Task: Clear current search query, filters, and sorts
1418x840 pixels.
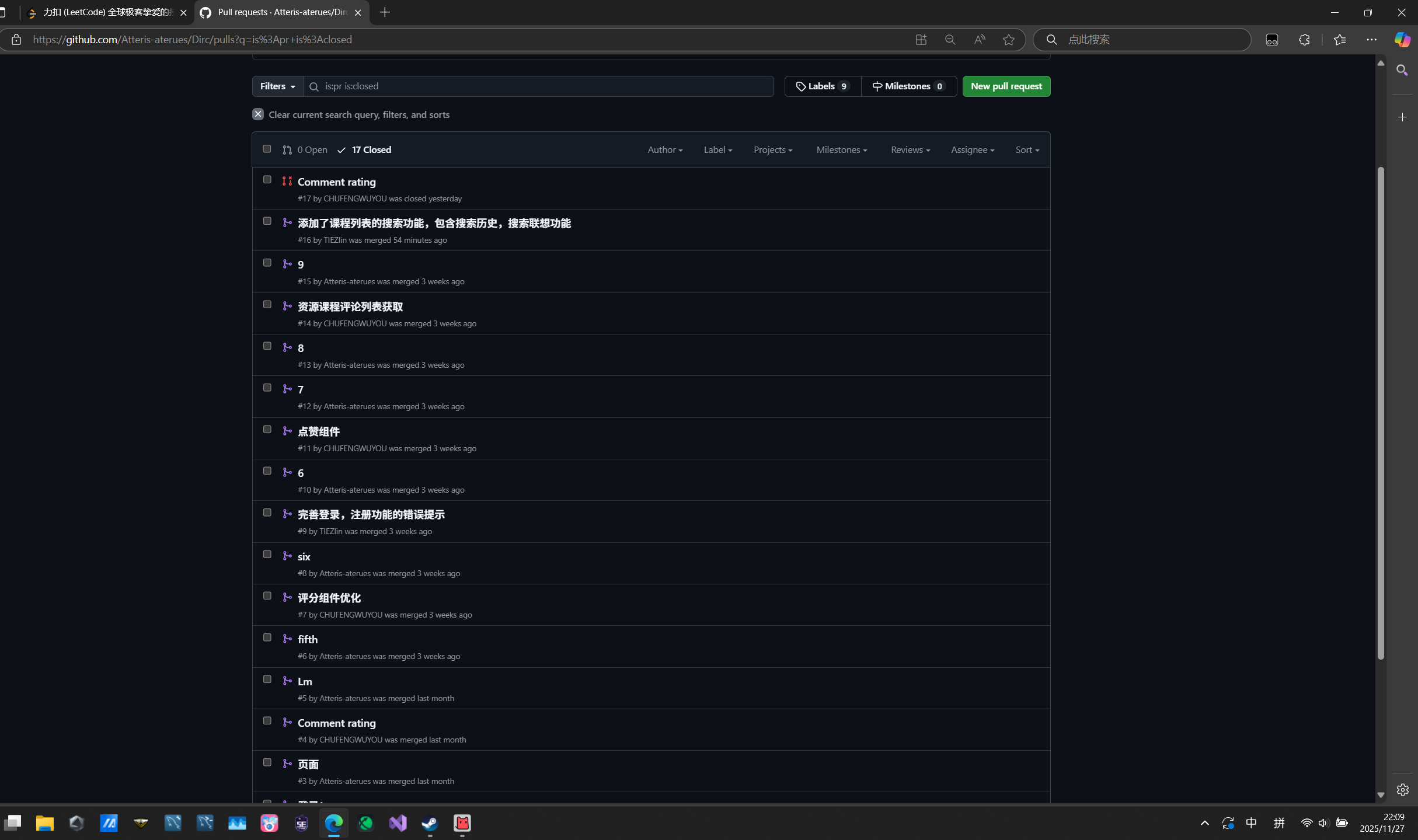Action: point(358,114)
